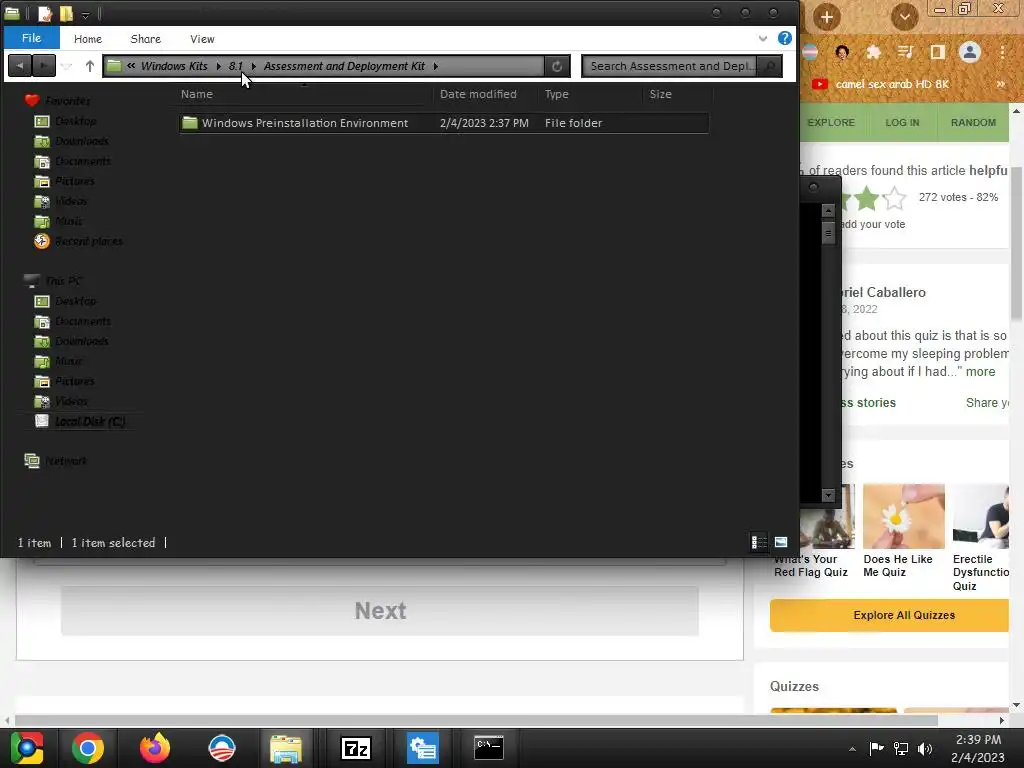Click the Properties icon in the title bar
The image size is (1024, 768).
tap(44, 14)
